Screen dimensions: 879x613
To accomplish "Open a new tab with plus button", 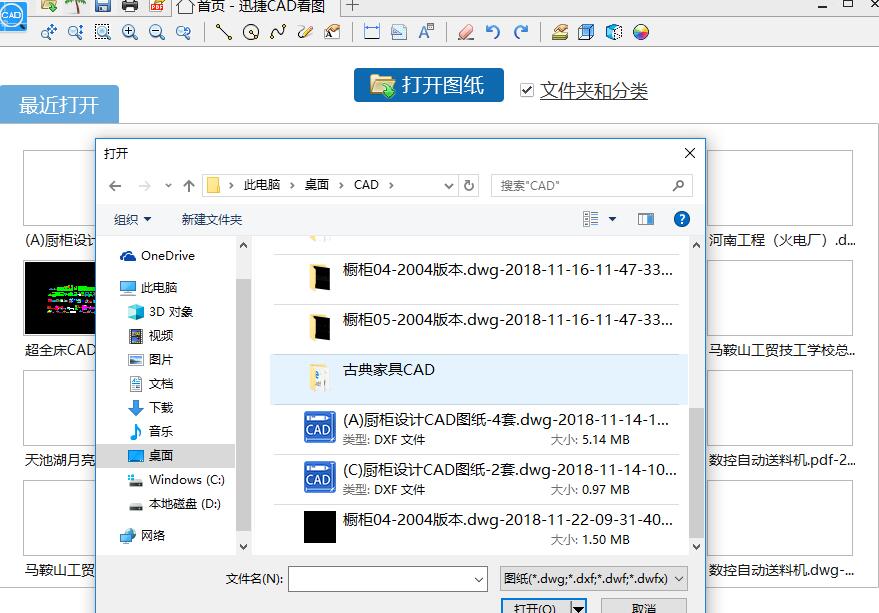I will (x=352, y=6).
